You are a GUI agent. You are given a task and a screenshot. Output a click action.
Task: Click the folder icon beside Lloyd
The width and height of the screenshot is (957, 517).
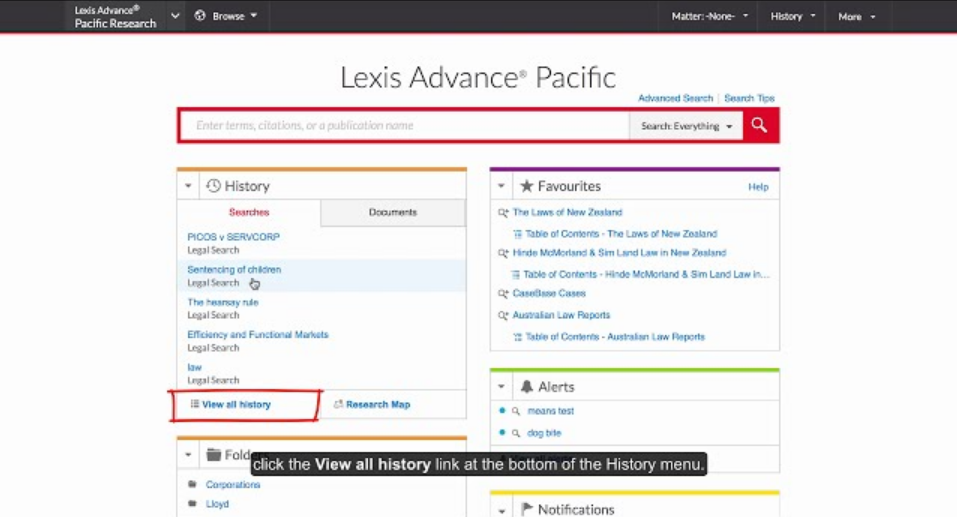[x=192, y=504]
